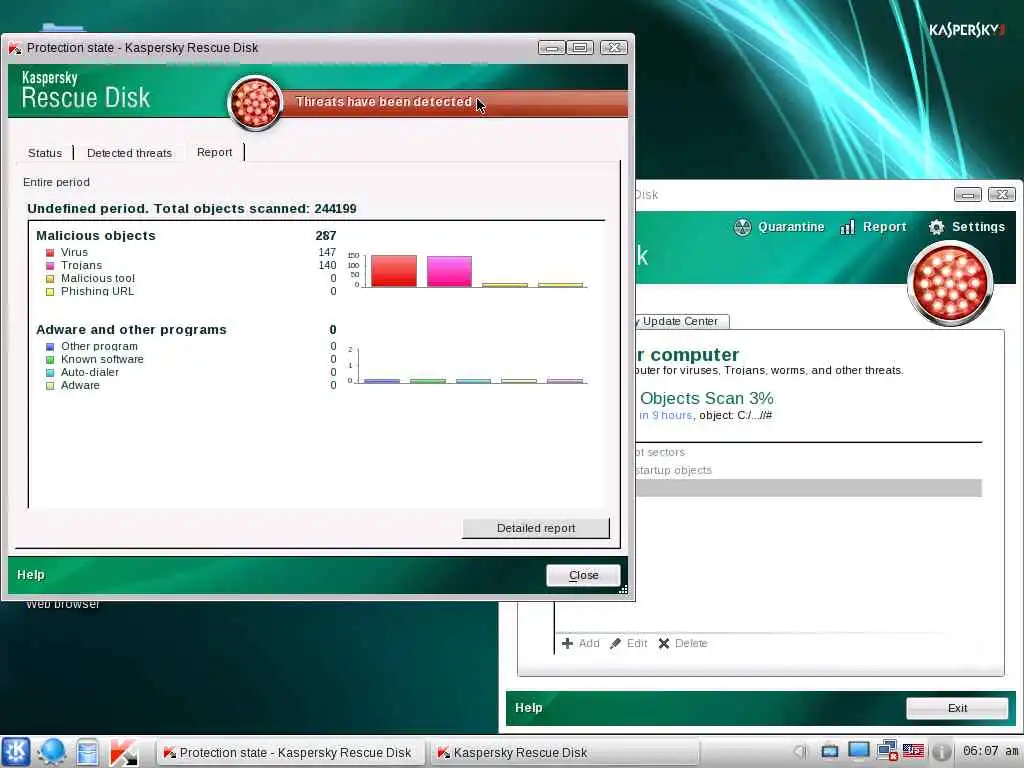Click Help in Protection state window

[x=31, y=575]
